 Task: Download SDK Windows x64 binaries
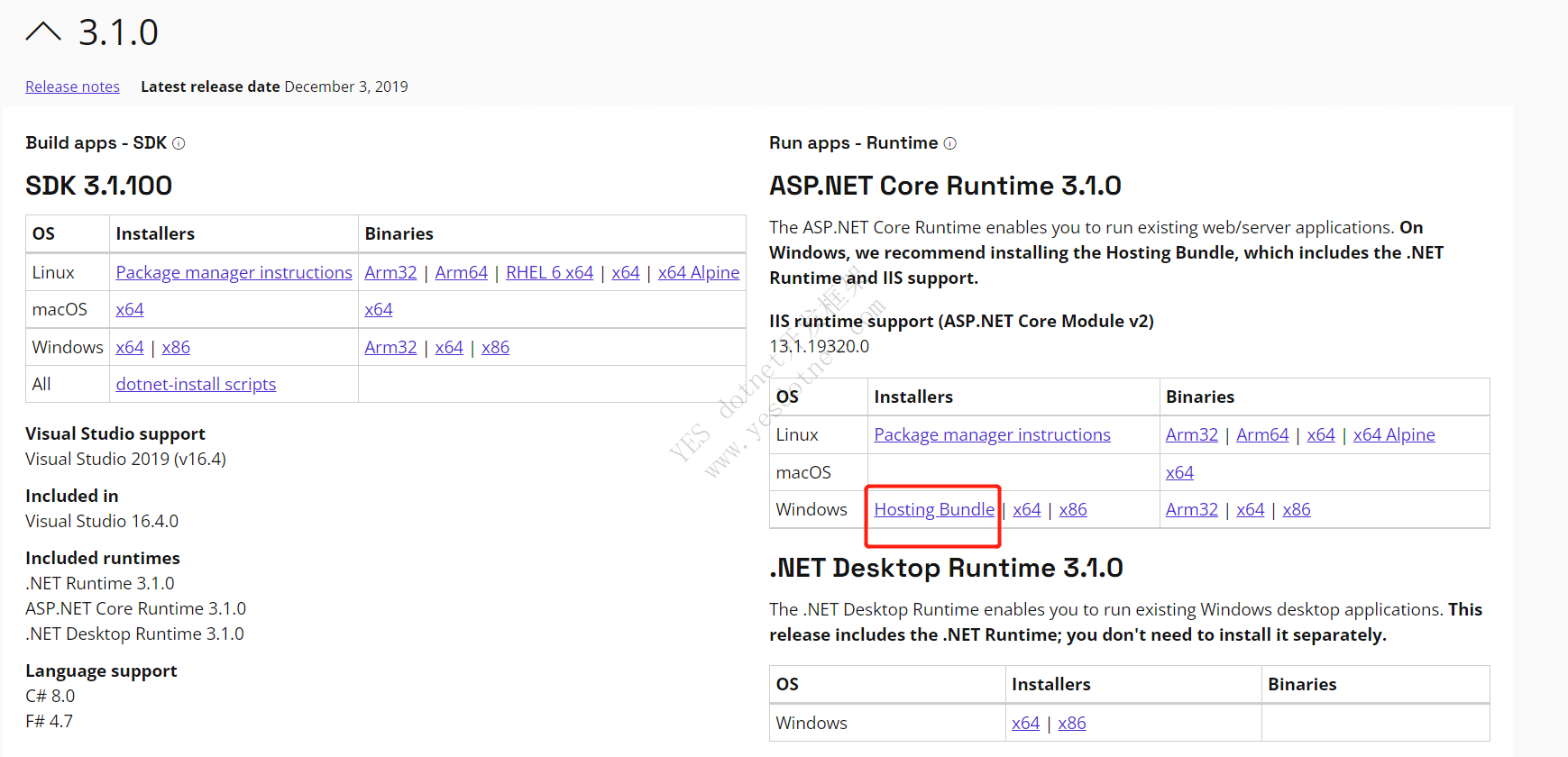tap(449, 347)
